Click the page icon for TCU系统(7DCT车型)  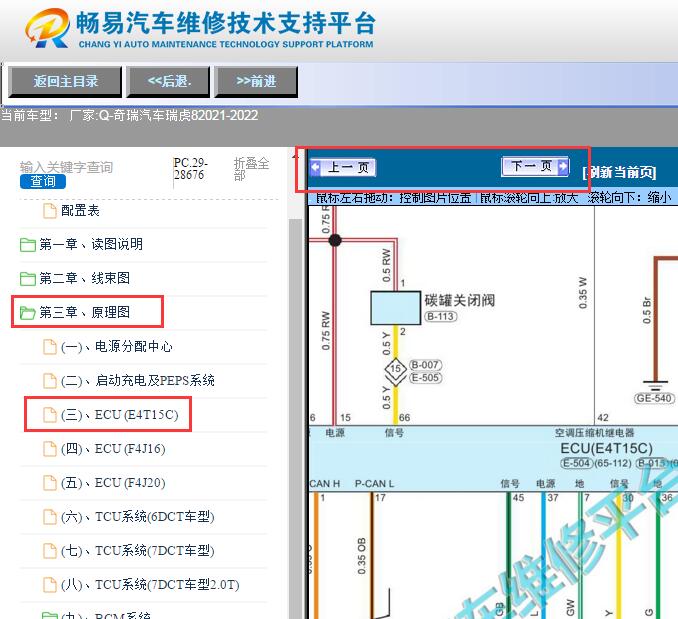pyautogui.click(x=50, y=551)
